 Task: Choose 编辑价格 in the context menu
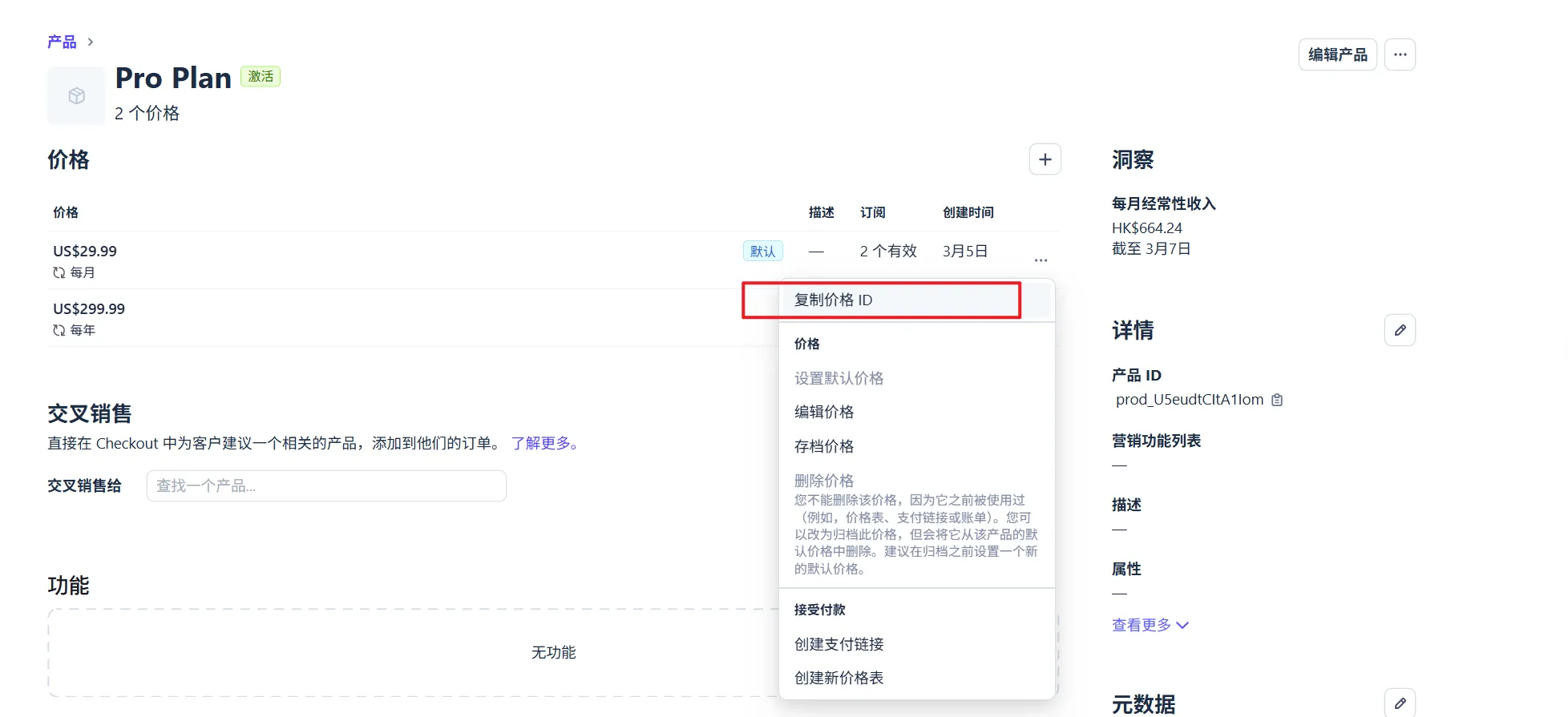tap(824, 412)
